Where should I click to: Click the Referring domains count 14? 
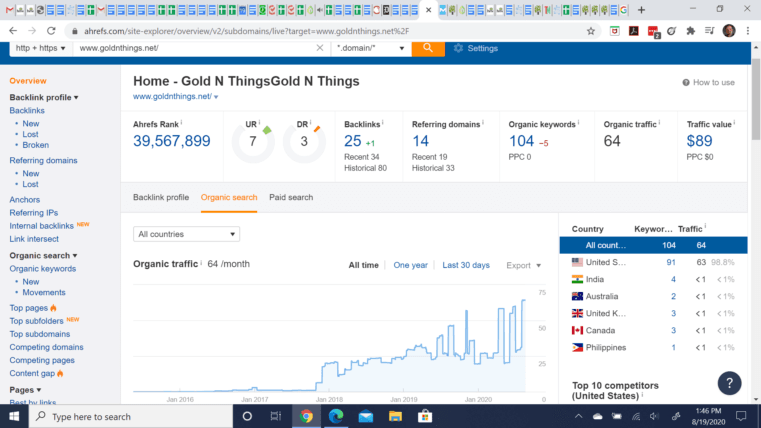click(420, 141)
